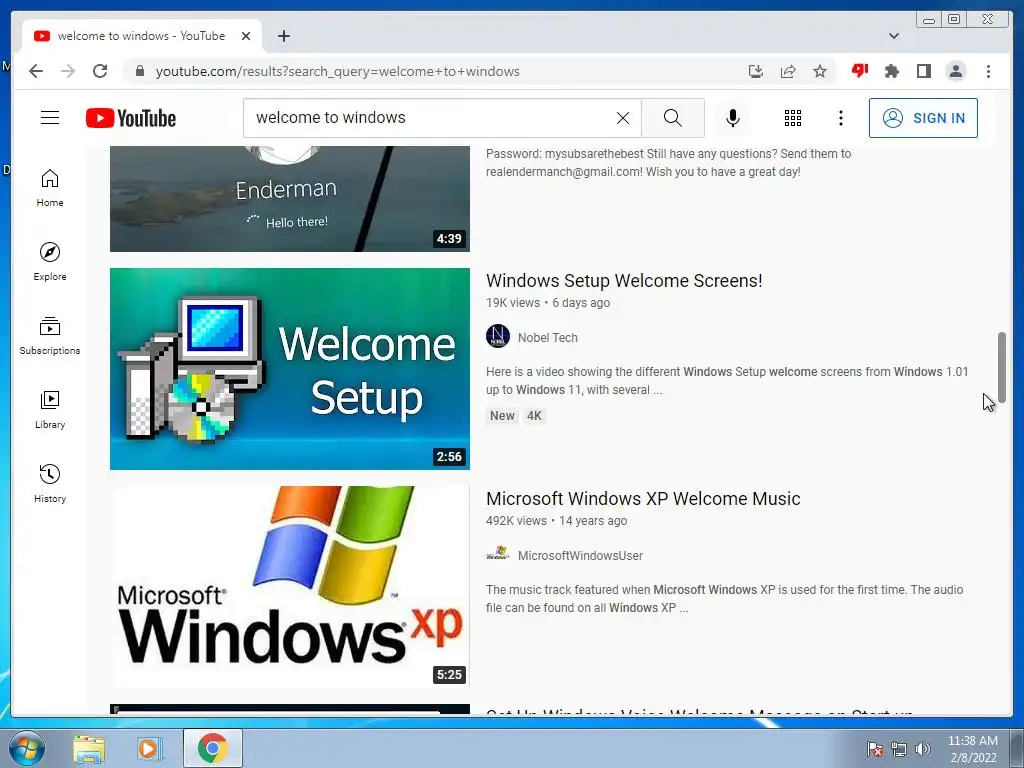Viewport: 1024px width, 768px height.
Task: Click the Chrome taskbar button
Action: (x=213, y=748)
